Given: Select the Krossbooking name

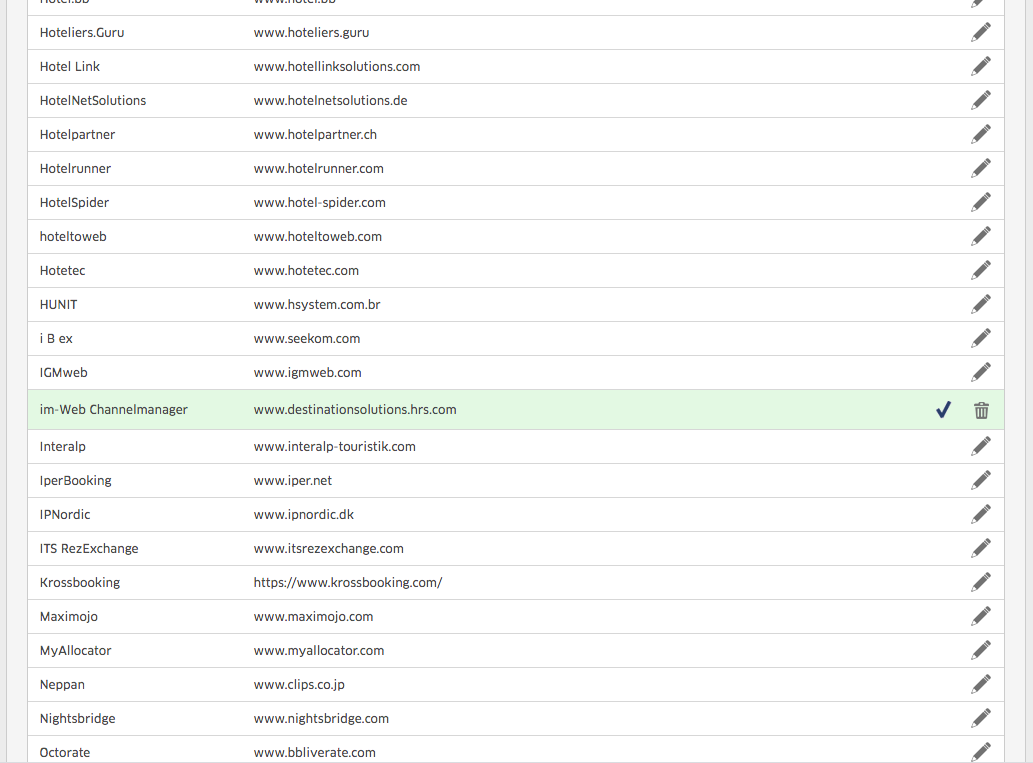Looking at the screenshot, I should 80,582.
